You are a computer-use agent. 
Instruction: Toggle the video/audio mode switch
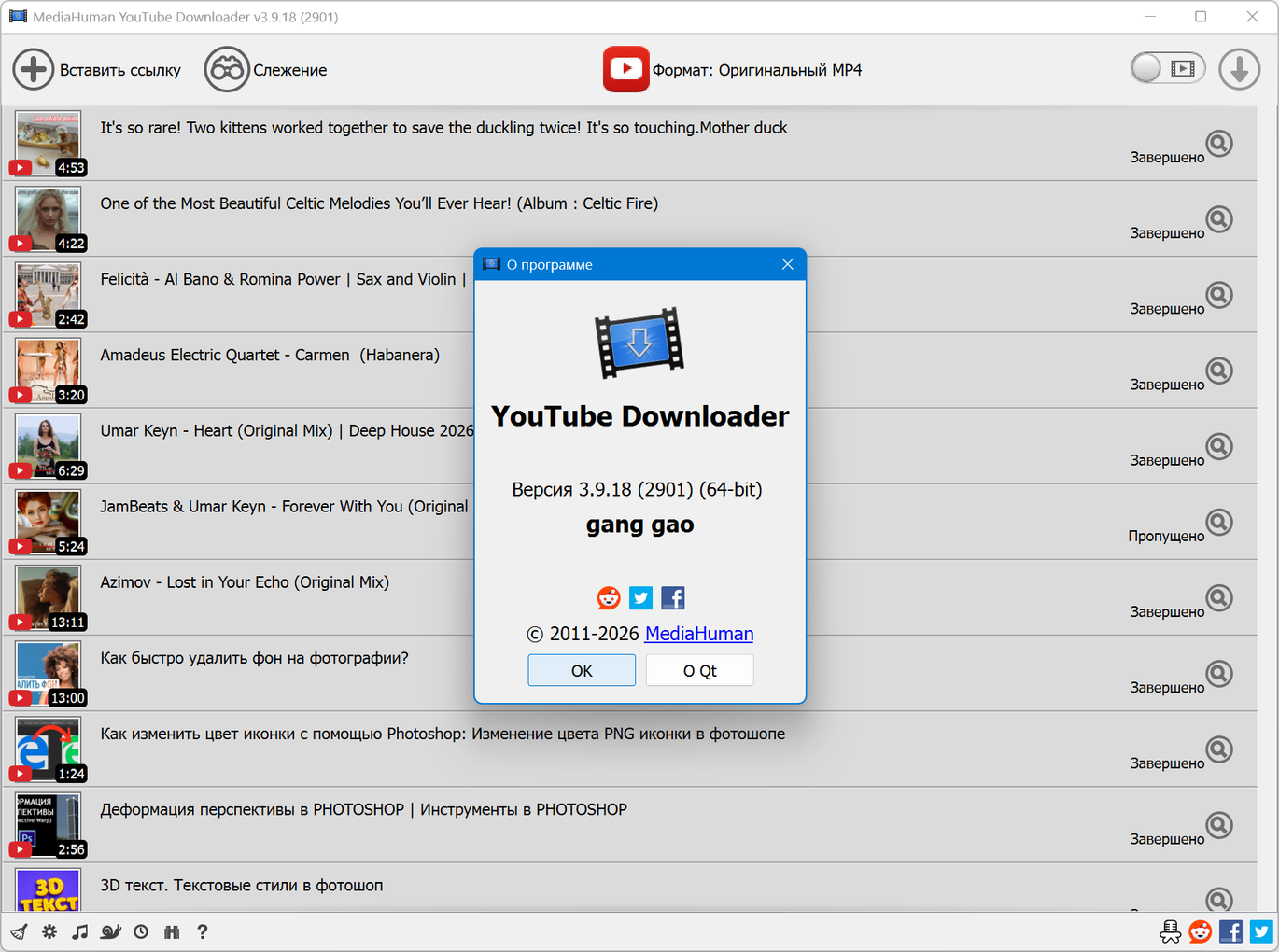coord(1167,68)
